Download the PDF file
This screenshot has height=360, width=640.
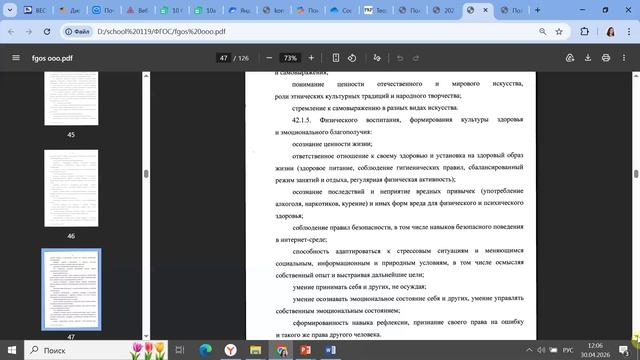coord(588,58)
